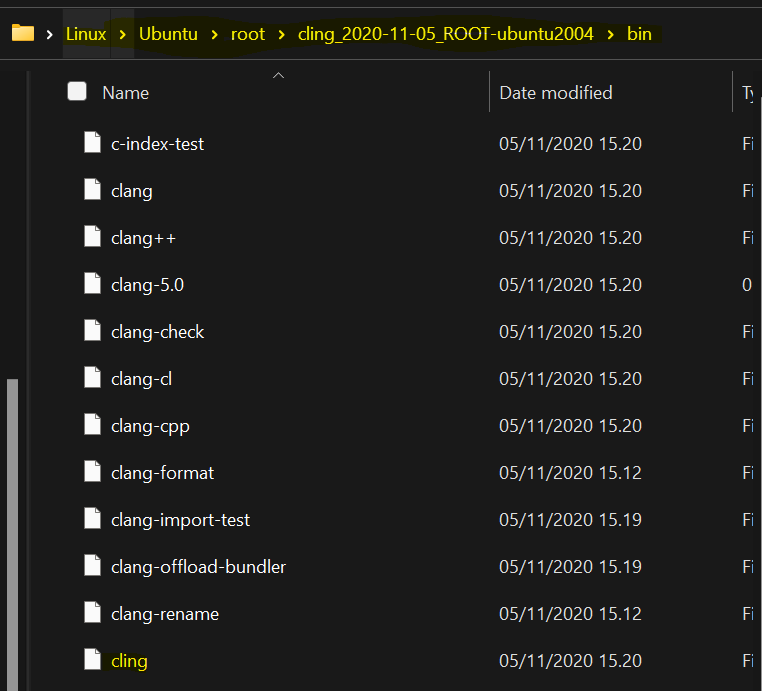The width and height of the screenshot is (762, 691).
Task: Select the file icon beside clang-rename
Action: (92, 613)
